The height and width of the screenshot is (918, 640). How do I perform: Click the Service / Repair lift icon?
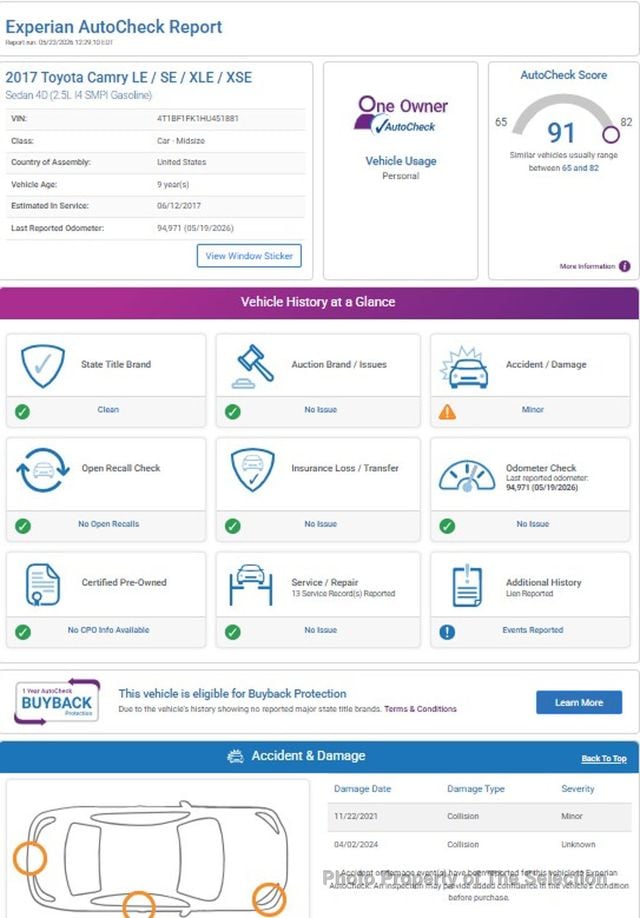pyautogui.click(x=251, y=584)
